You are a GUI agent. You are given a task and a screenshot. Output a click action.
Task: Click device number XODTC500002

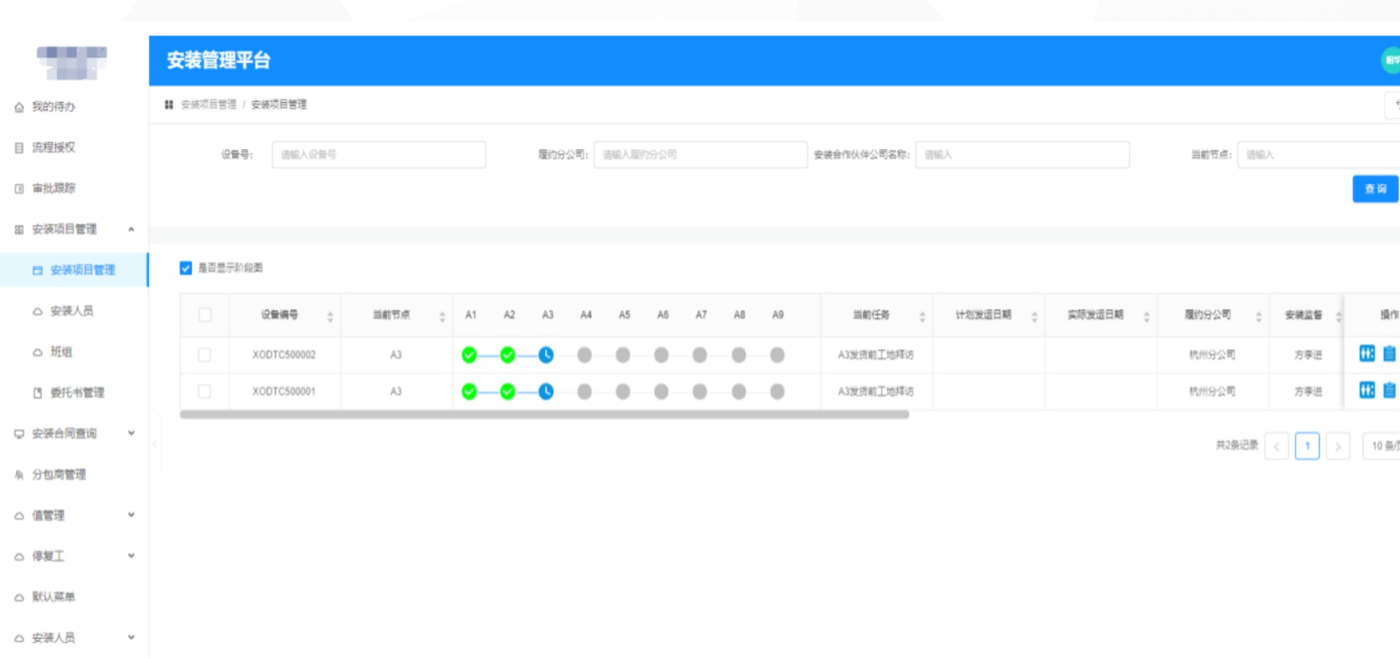pos(284,355)
